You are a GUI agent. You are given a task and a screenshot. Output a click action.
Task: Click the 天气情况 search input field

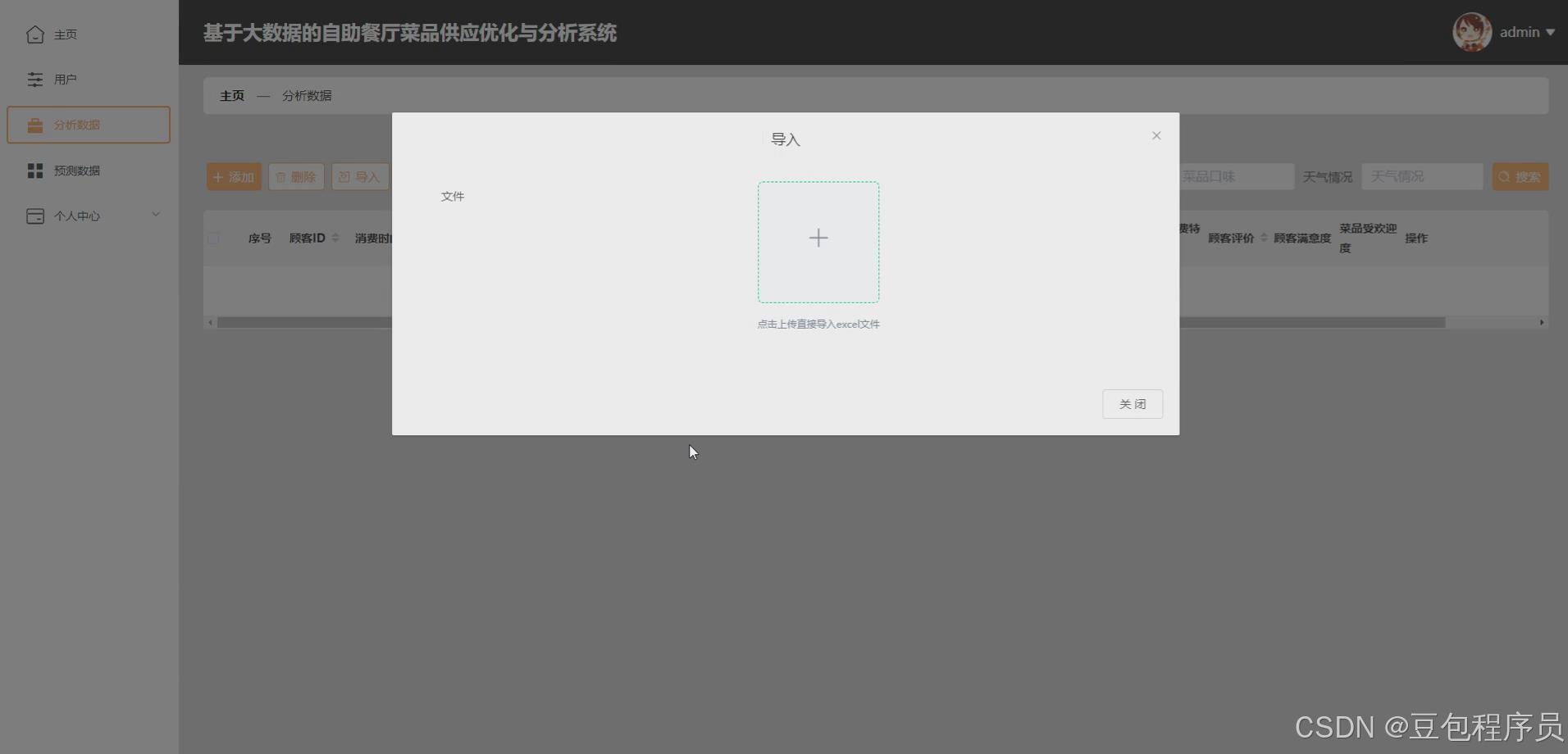click(1420, 176)
